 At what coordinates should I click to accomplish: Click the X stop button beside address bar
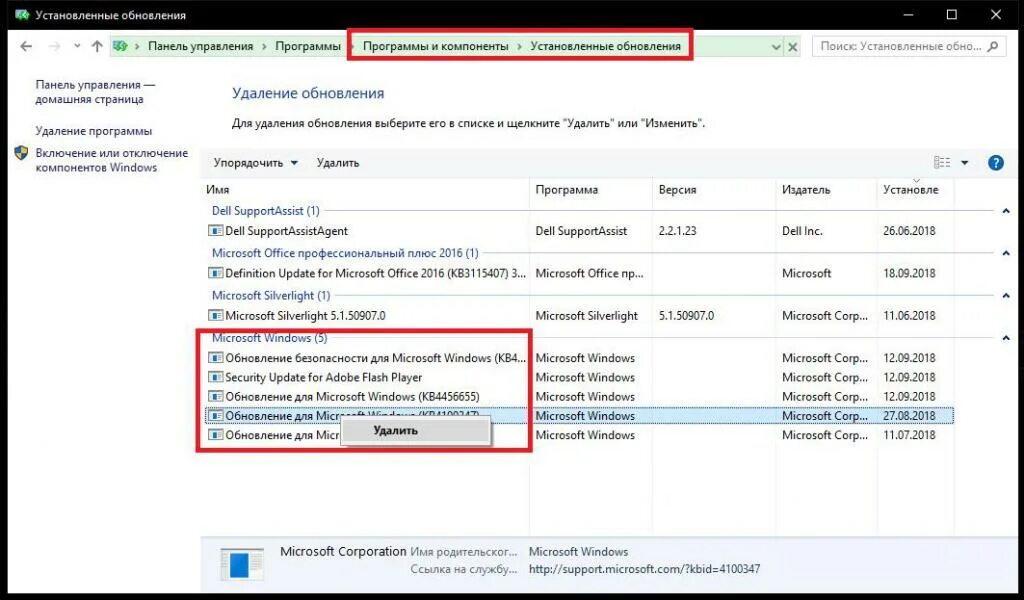pyautogui.click(x=792, y=47)
